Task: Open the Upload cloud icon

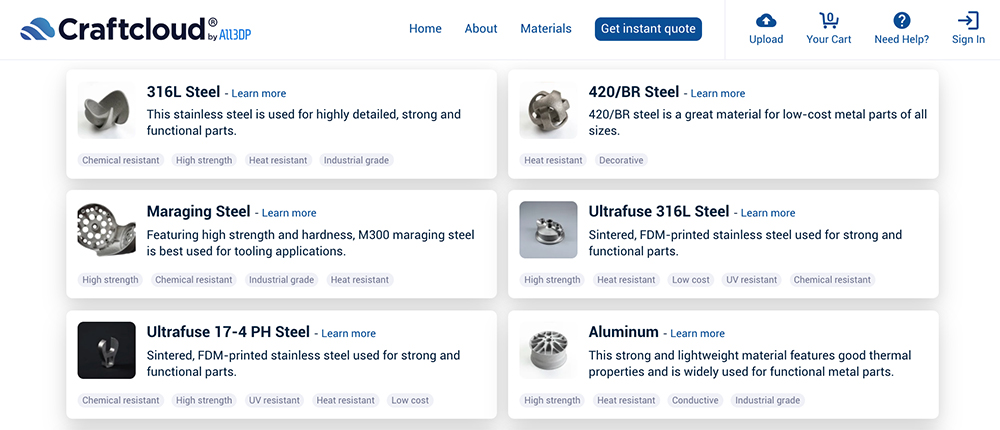Action: [766, 21]
